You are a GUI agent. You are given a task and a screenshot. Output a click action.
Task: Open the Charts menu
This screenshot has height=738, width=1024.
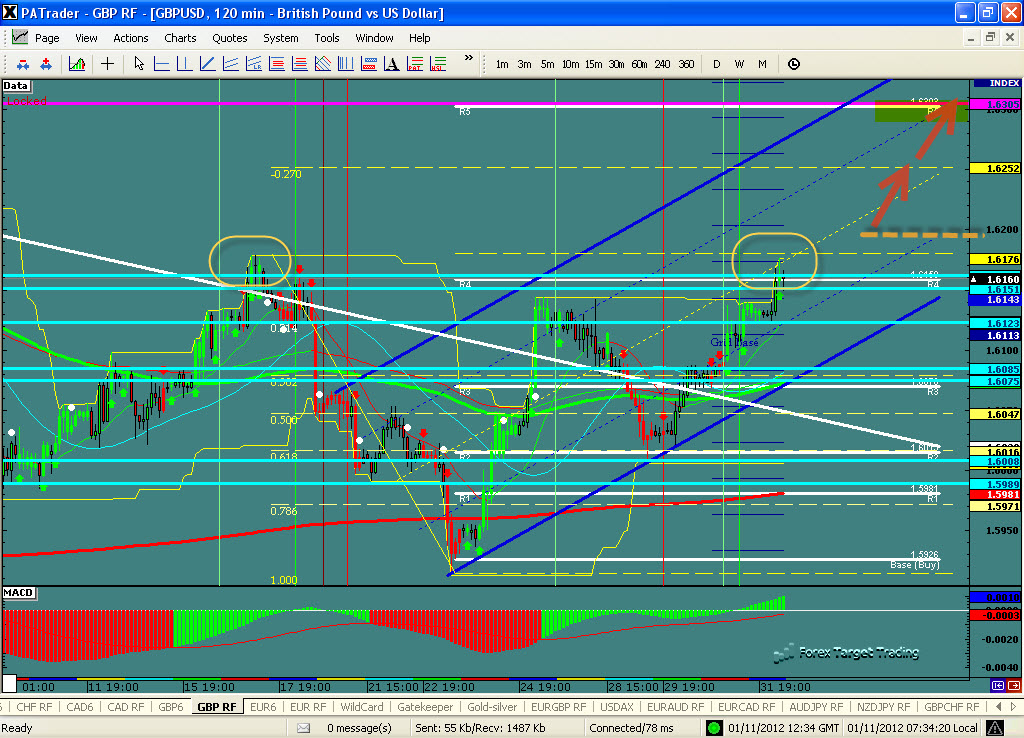[180, 38]
